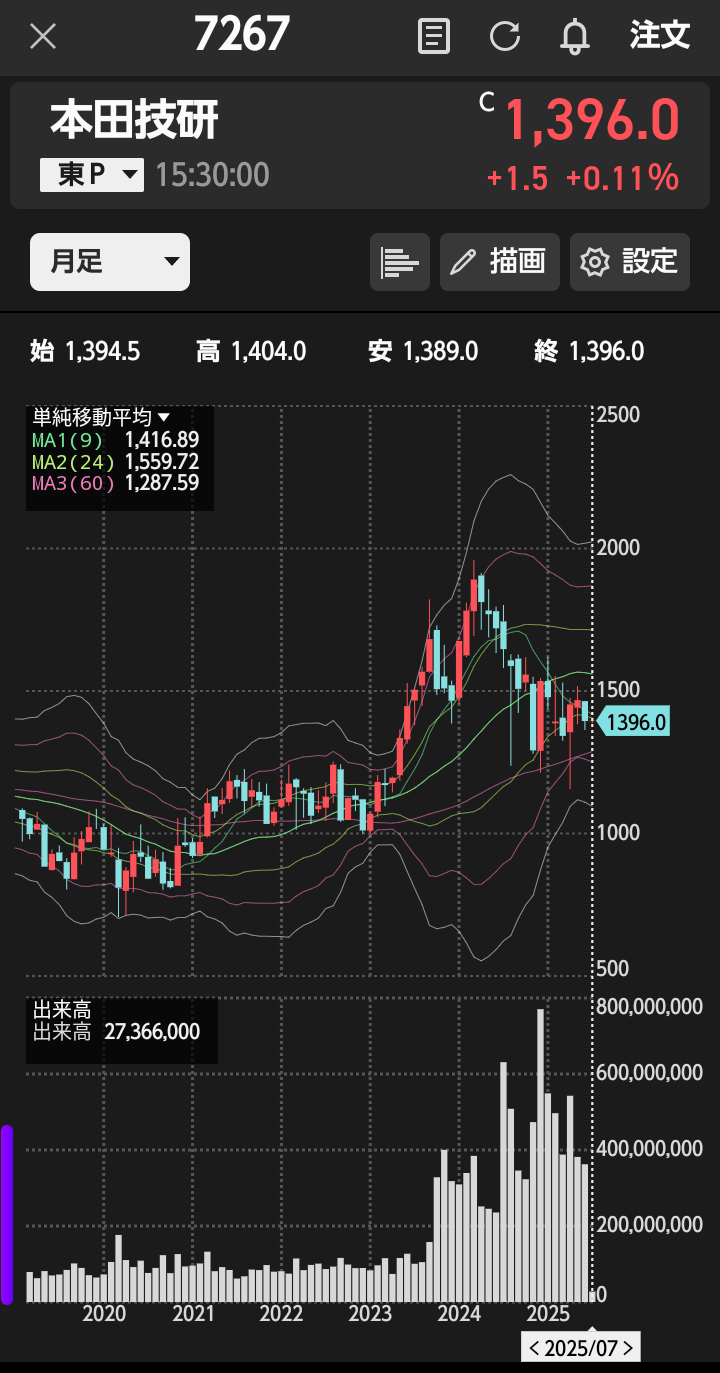This screenshot has width=720, height=1373.
Task: Tap the next month arrow beside 2025/07
Action: tap(628, 1347)
